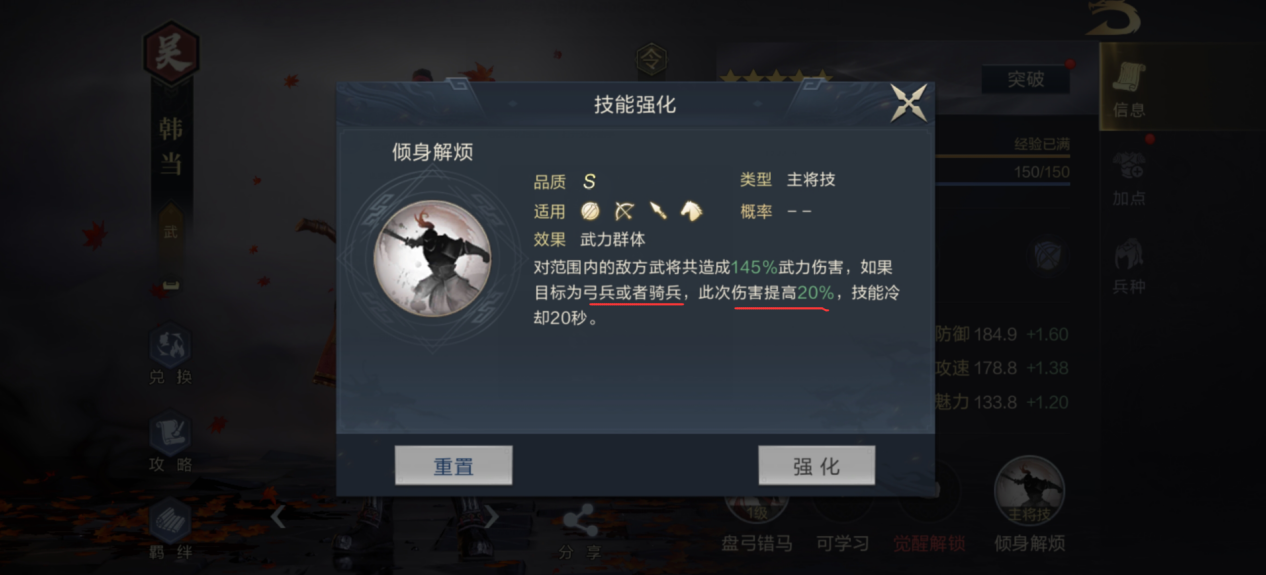Open the 兵种 troop type tab
Image resolution: width=1266 pixels, height=575 pixels.
[1129, 266]
